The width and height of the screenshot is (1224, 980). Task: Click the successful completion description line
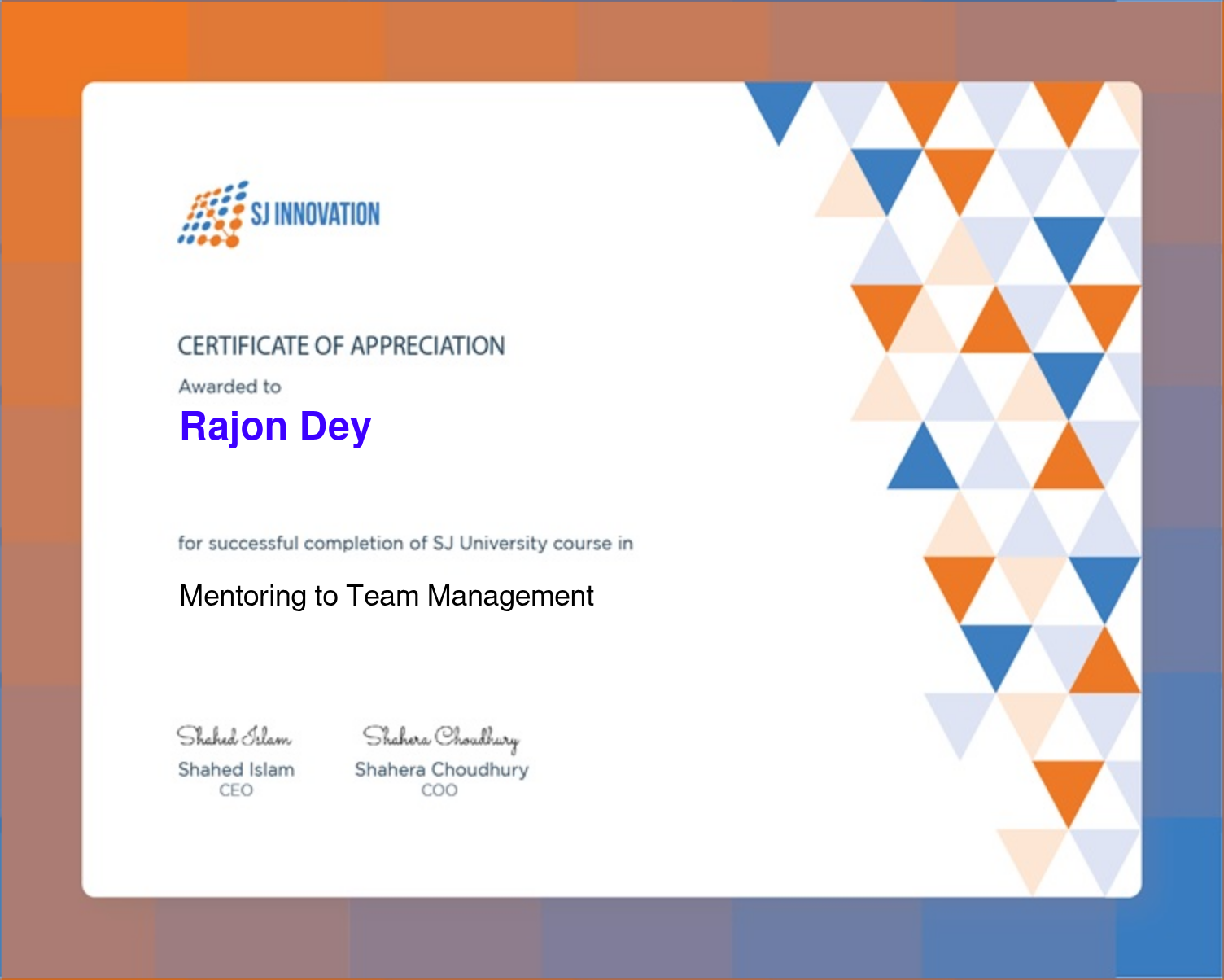[405, 544]
